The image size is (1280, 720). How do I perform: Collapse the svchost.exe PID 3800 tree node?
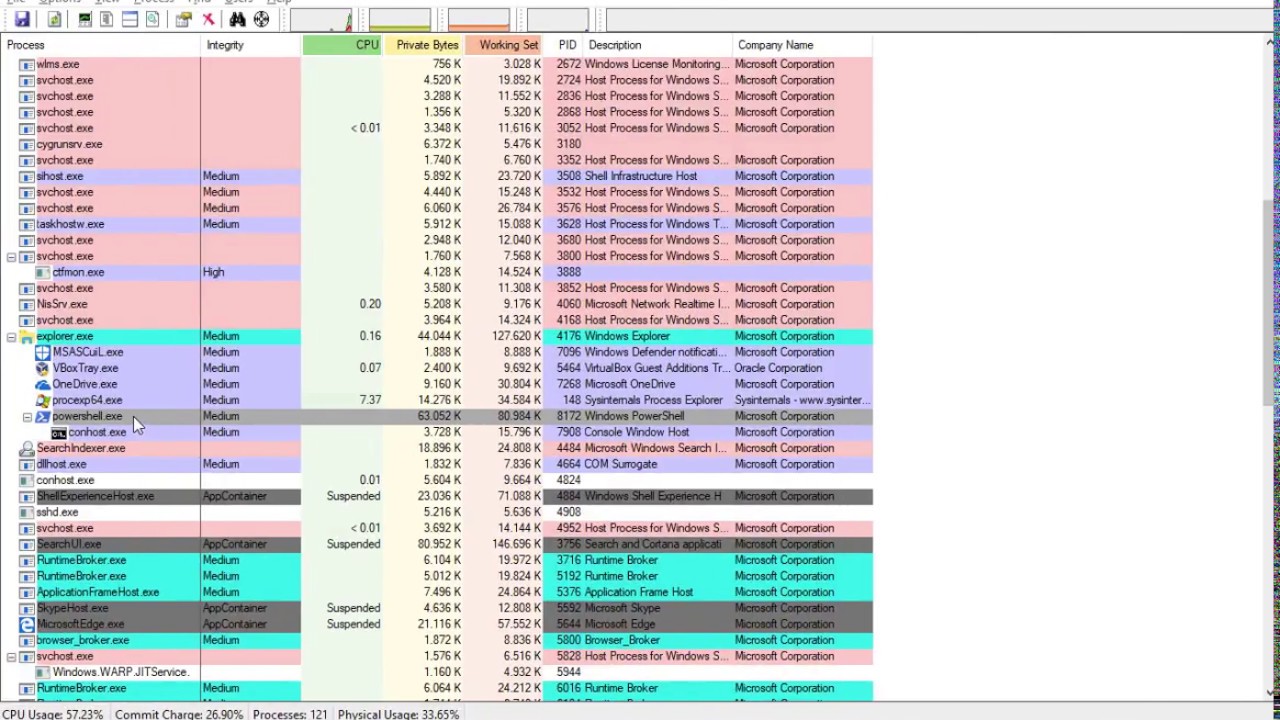pos(11,257)
